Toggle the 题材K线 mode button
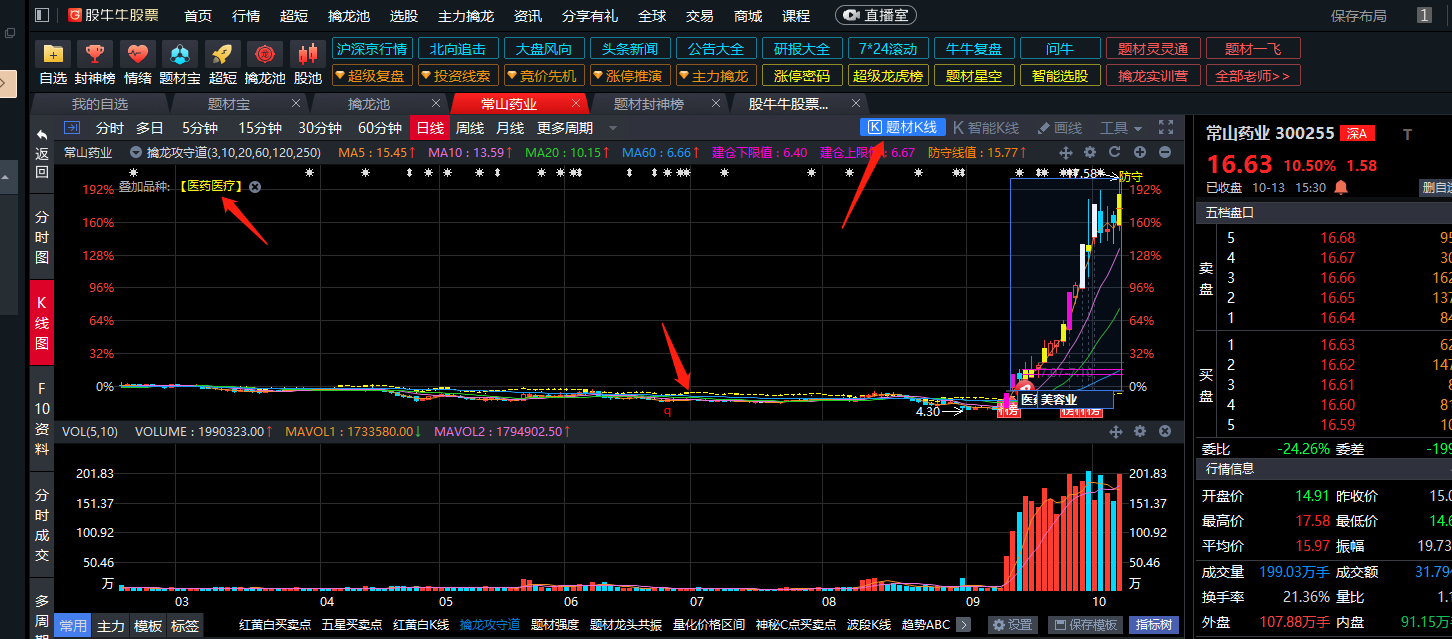The image size is (1452, 639). [x=902, y=127]
